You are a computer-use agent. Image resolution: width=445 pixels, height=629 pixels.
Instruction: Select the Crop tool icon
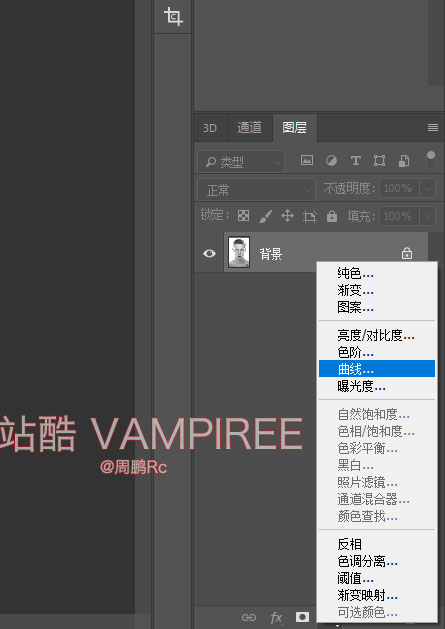(x=173, y=16)
